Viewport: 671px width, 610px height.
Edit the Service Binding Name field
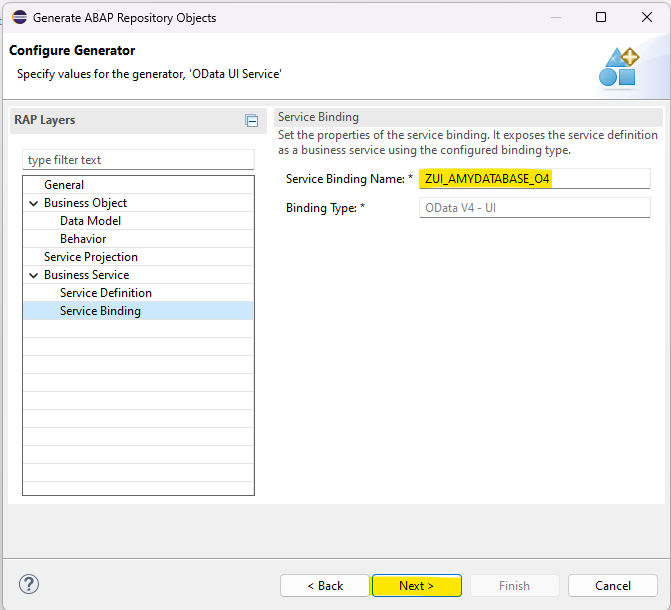tap(534, 179)
